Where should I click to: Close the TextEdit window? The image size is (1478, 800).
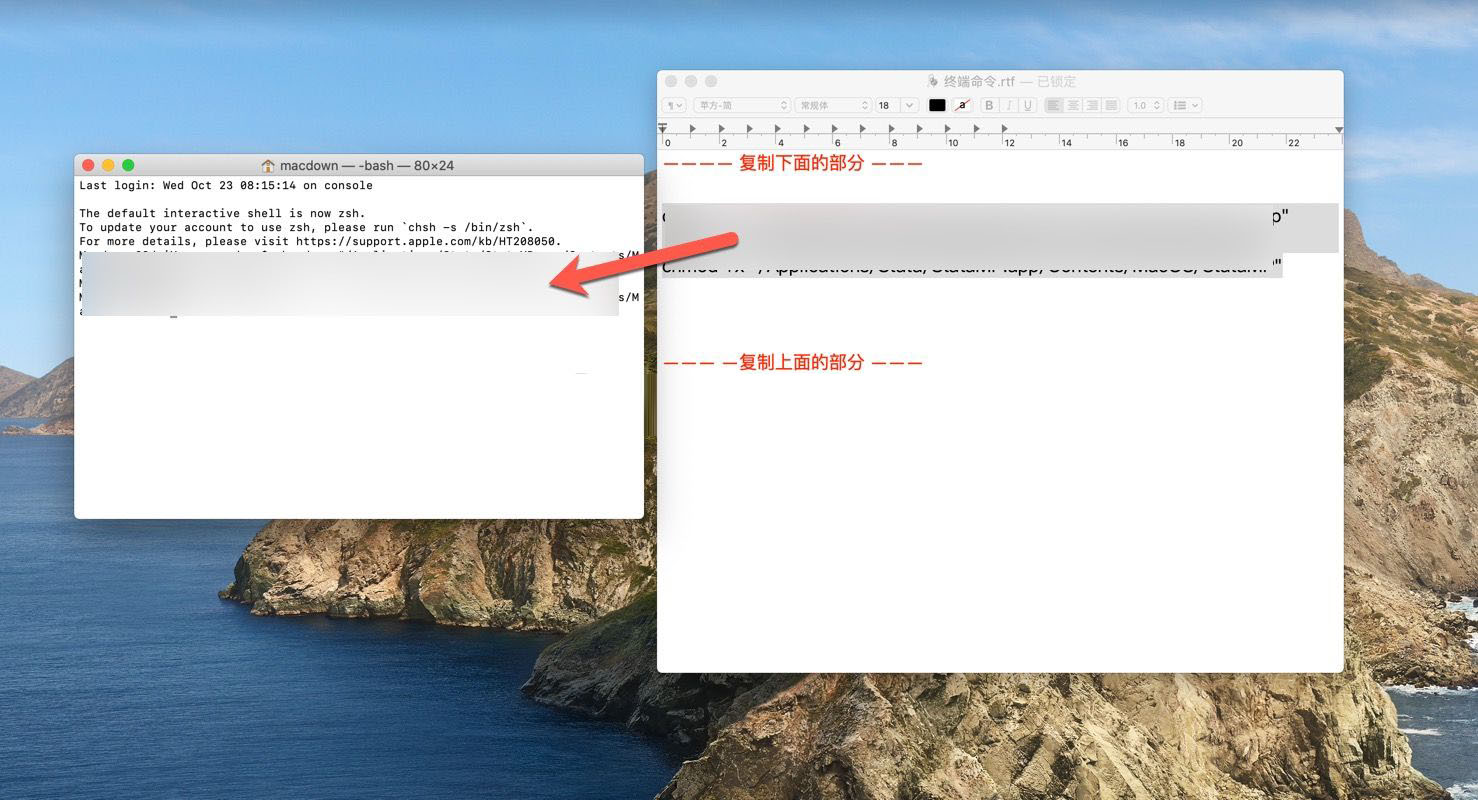coord(671,81)
